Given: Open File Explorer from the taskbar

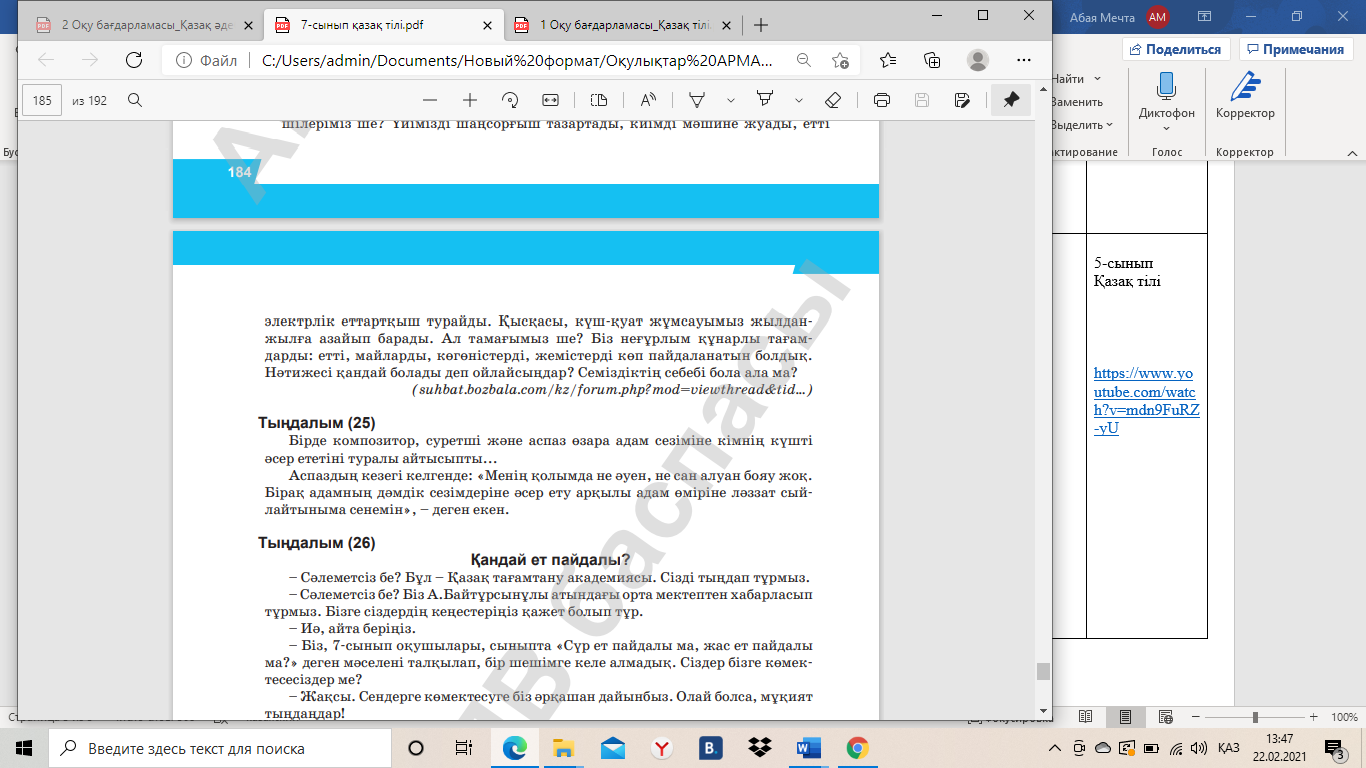Looking at the screenshot, I should (563, 748).
